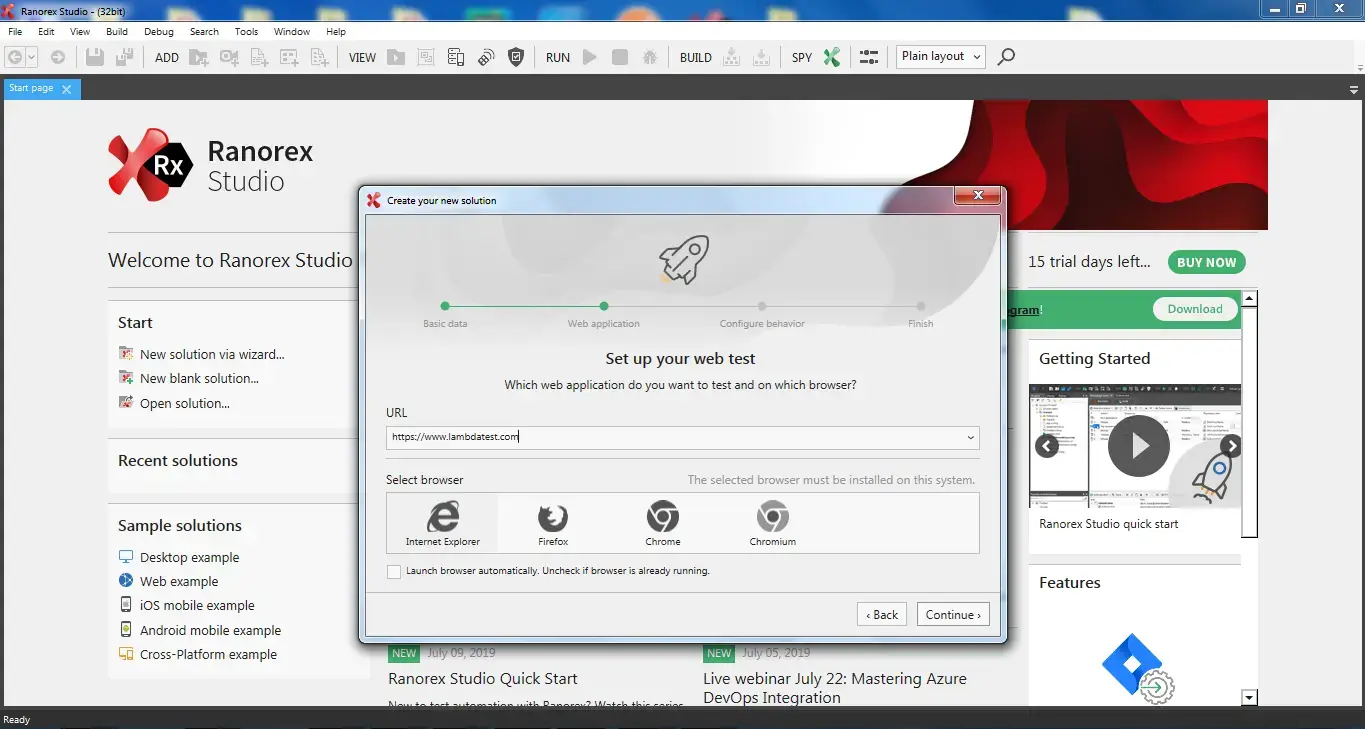Select Internet Explorer as the test browser
The image size is (1365, 729).
(x=443, y=522)
